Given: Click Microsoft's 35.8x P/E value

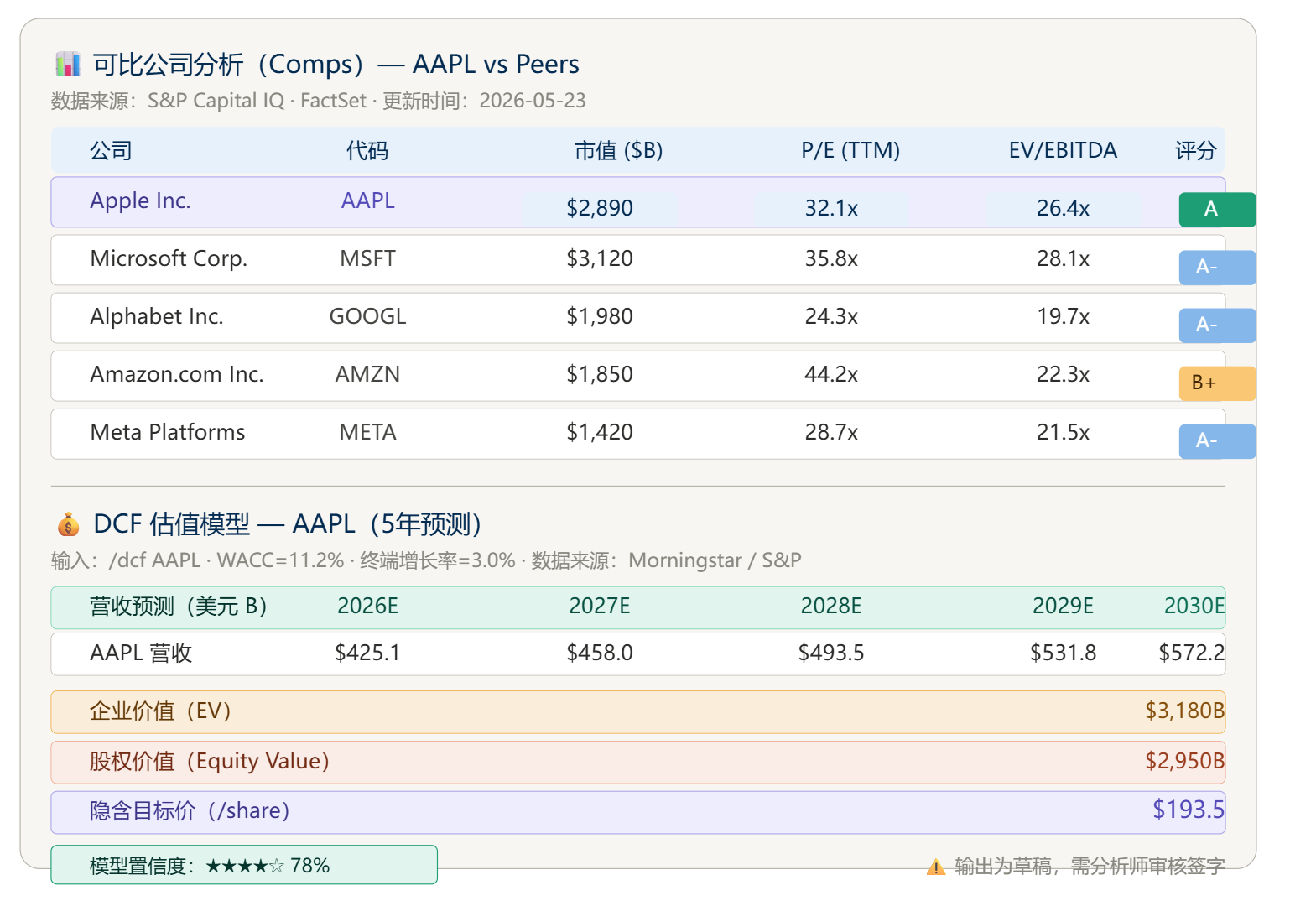Looking at the screenshot, I should click(x=831, y=258).
